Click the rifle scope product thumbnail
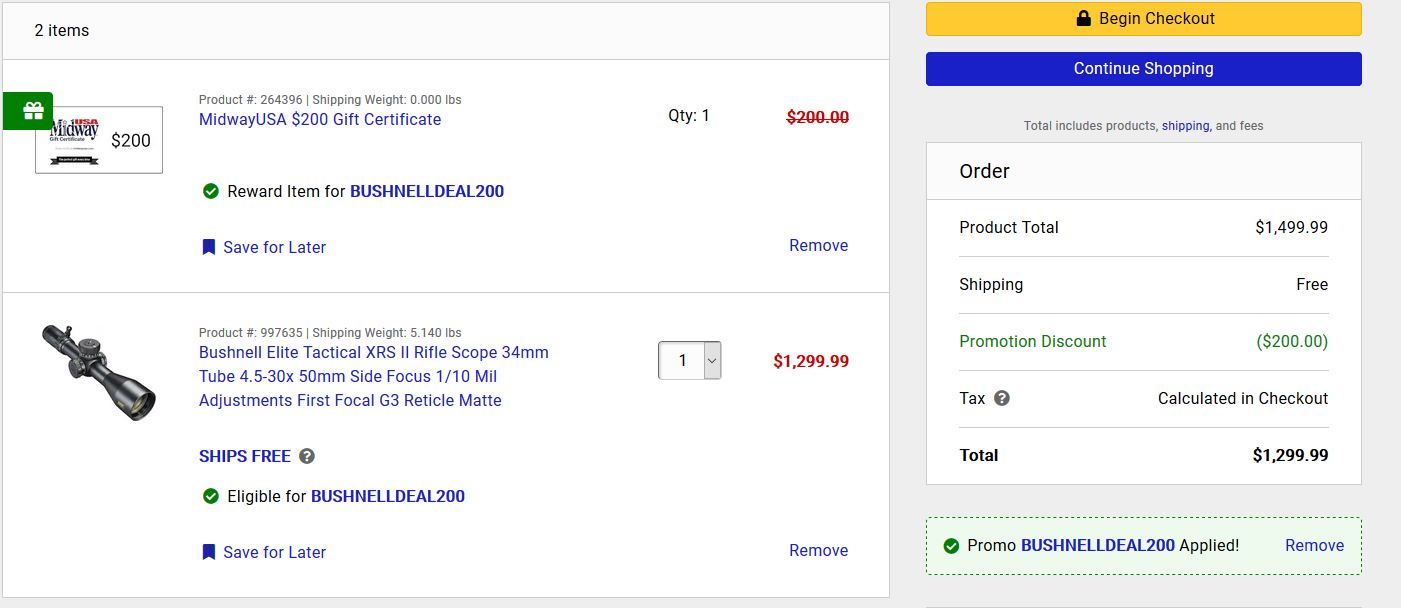The height and width of the screenshot is (608, 1401). pyautogui.click(x=99, y=371)
